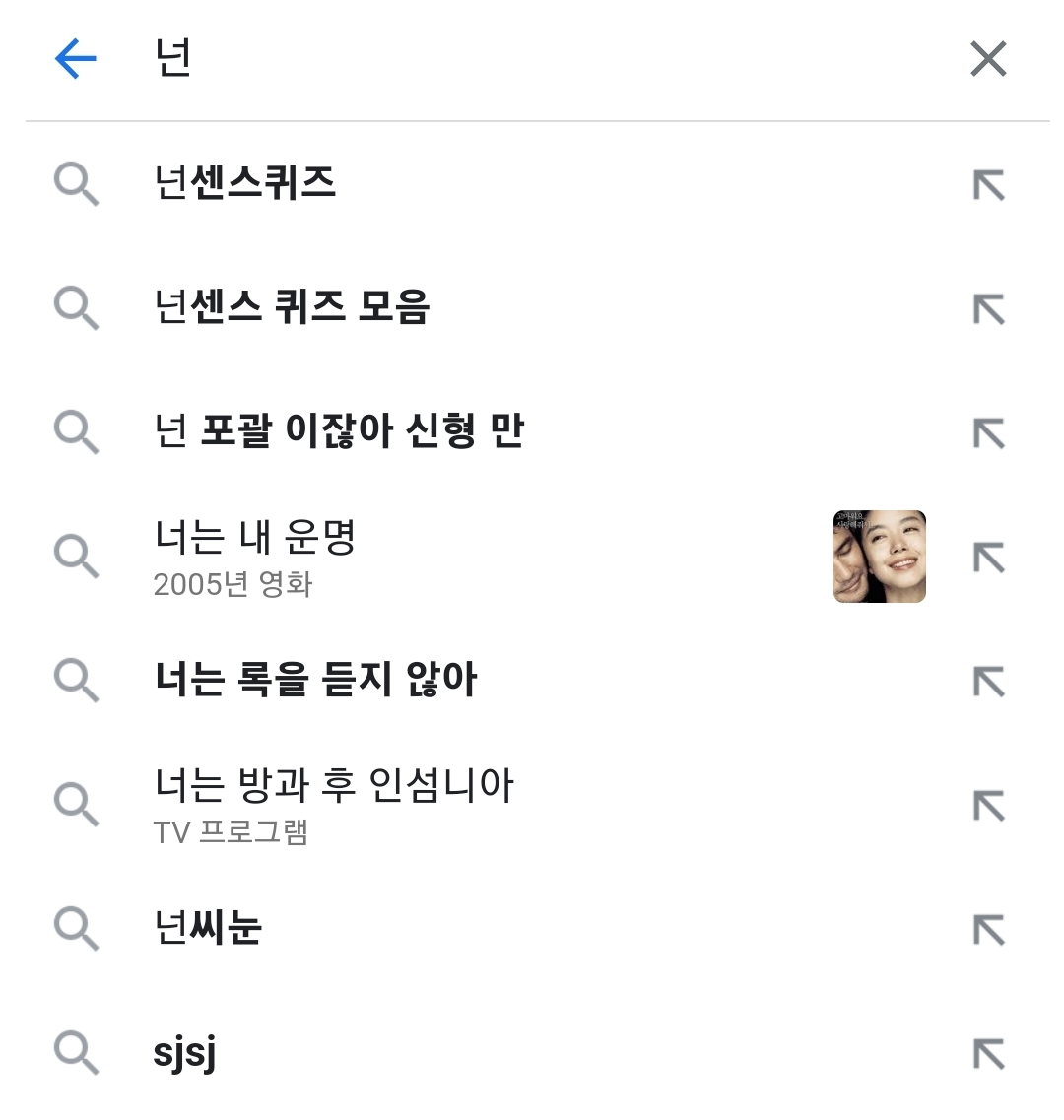Screen dimensions: 1064x1120
Task: Tap arrow beside 너는 방과 후 인섬니아
Action: click(988, 806)
